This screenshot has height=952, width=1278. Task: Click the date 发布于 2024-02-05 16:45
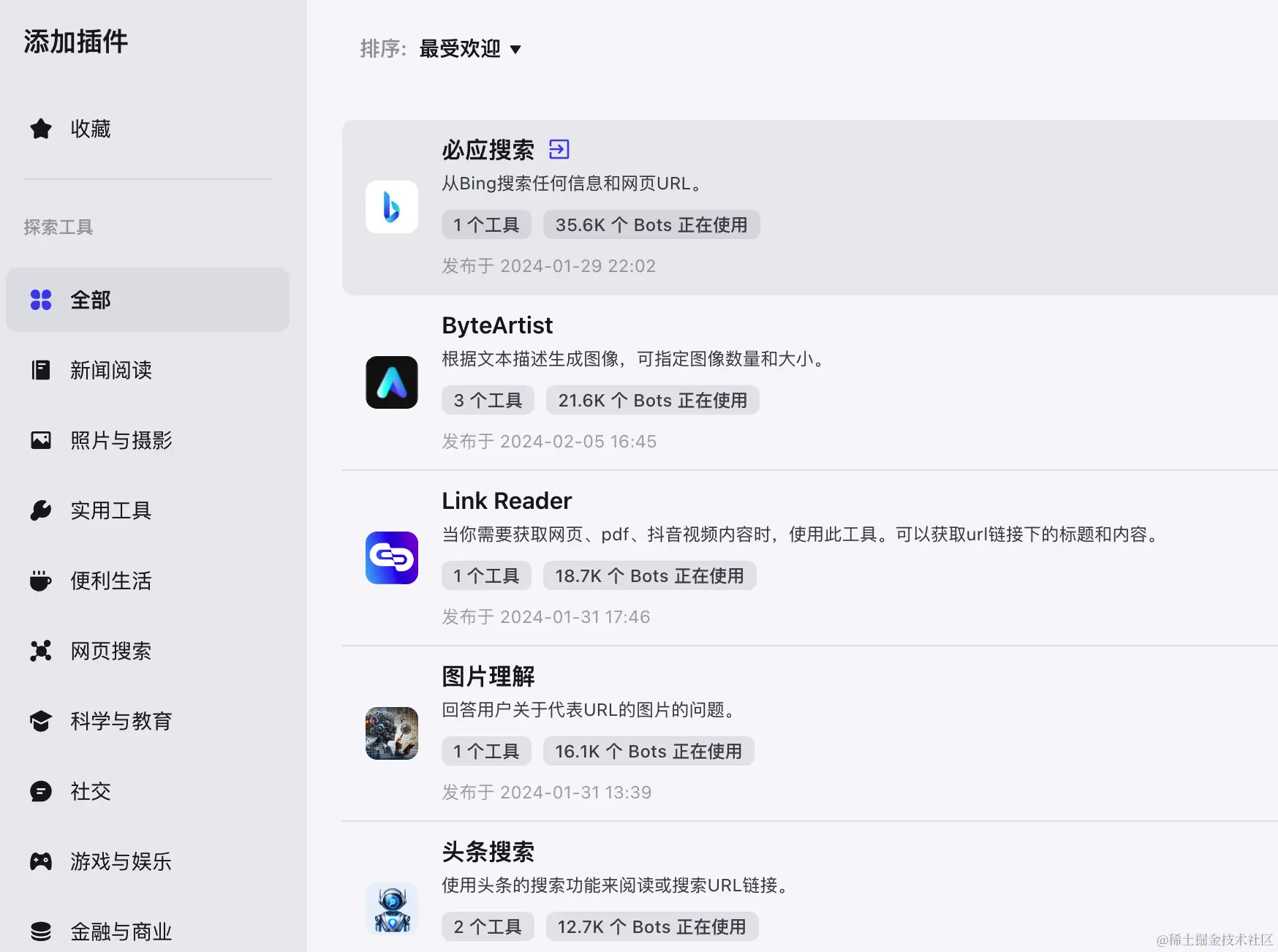coord(549,441)
